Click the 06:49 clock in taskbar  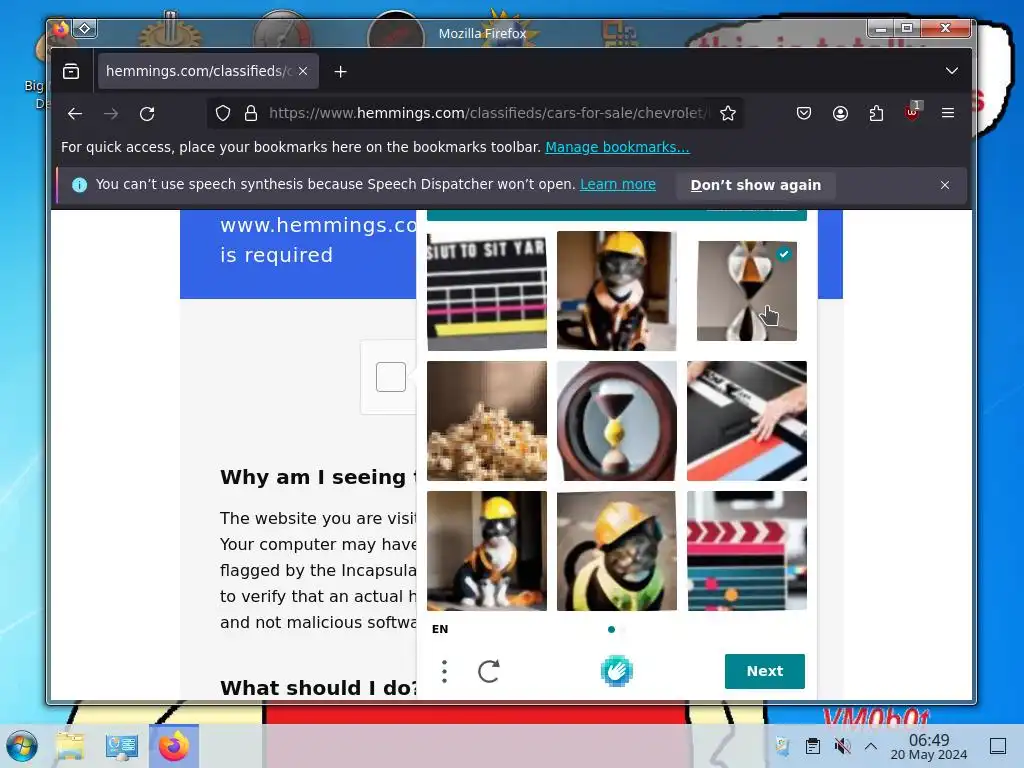click(x=929, y=746)
